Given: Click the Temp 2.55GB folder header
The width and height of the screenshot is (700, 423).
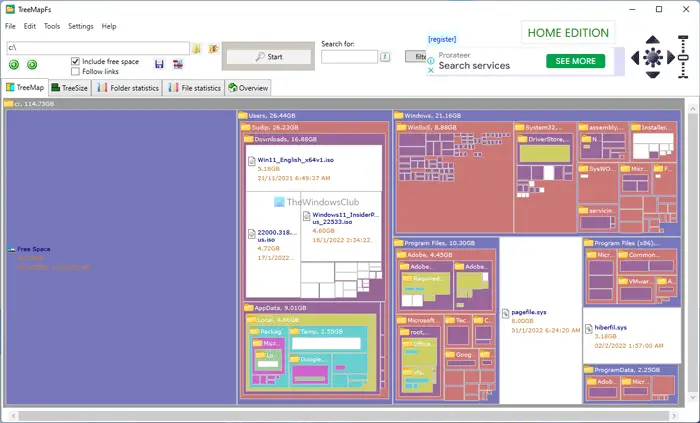Looking at the screenshot, I should [x=328, y=332].
